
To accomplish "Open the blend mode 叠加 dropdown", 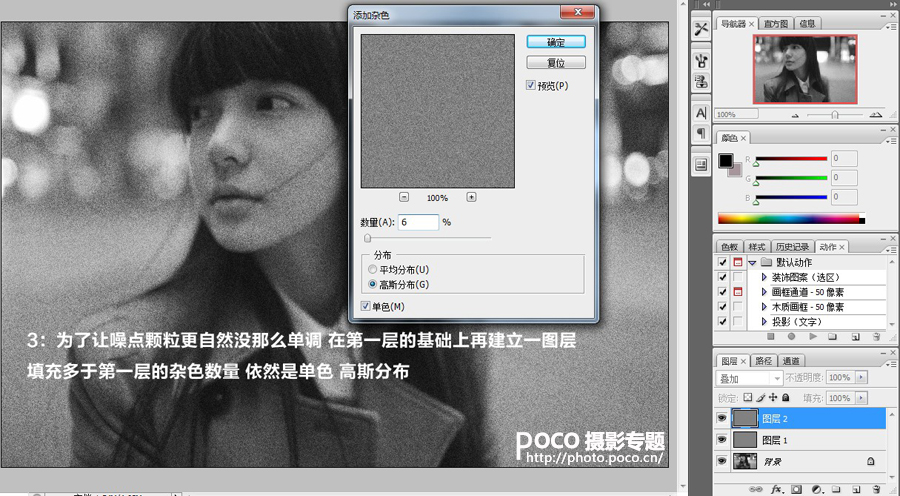I will click(x=749, y=378).
